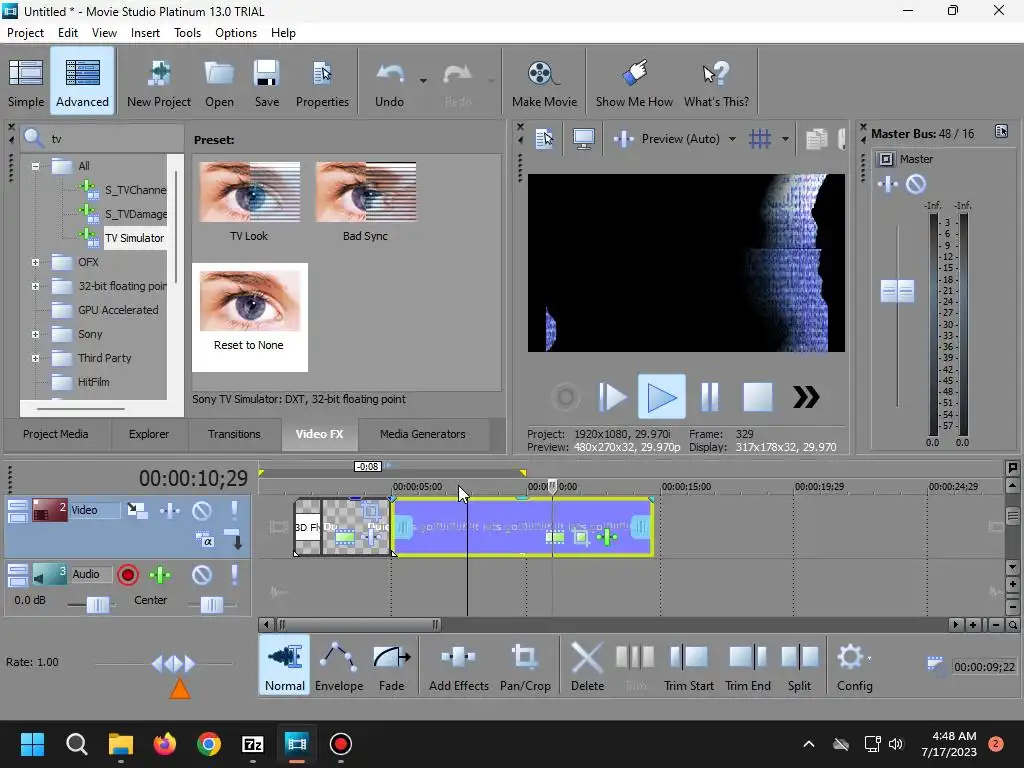Click Play From Start in preview

(x=612, y=396)
